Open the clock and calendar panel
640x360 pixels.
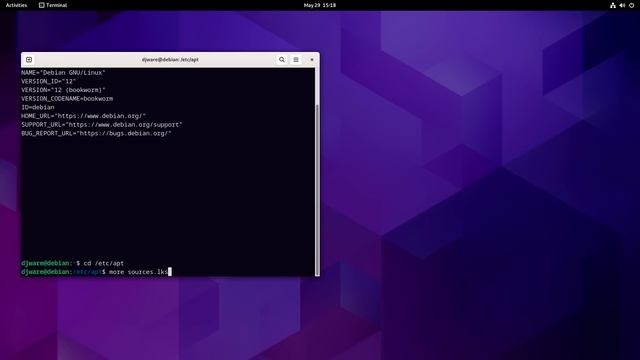pyautogui.click(x=320, y=5)
